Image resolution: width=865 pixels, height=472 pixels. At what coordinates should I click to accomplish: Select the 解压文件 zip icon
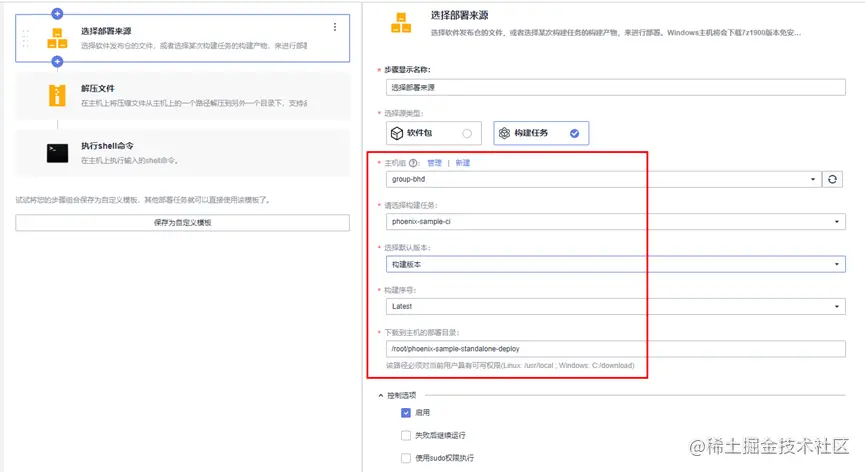point(57,95)
